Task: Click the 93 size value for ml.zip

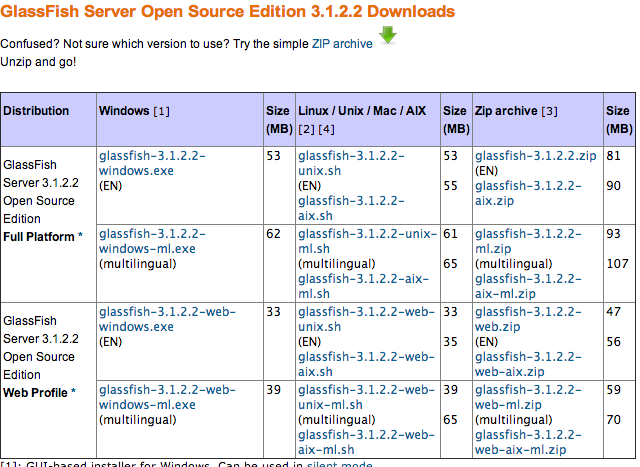Action: pos(613,234)
